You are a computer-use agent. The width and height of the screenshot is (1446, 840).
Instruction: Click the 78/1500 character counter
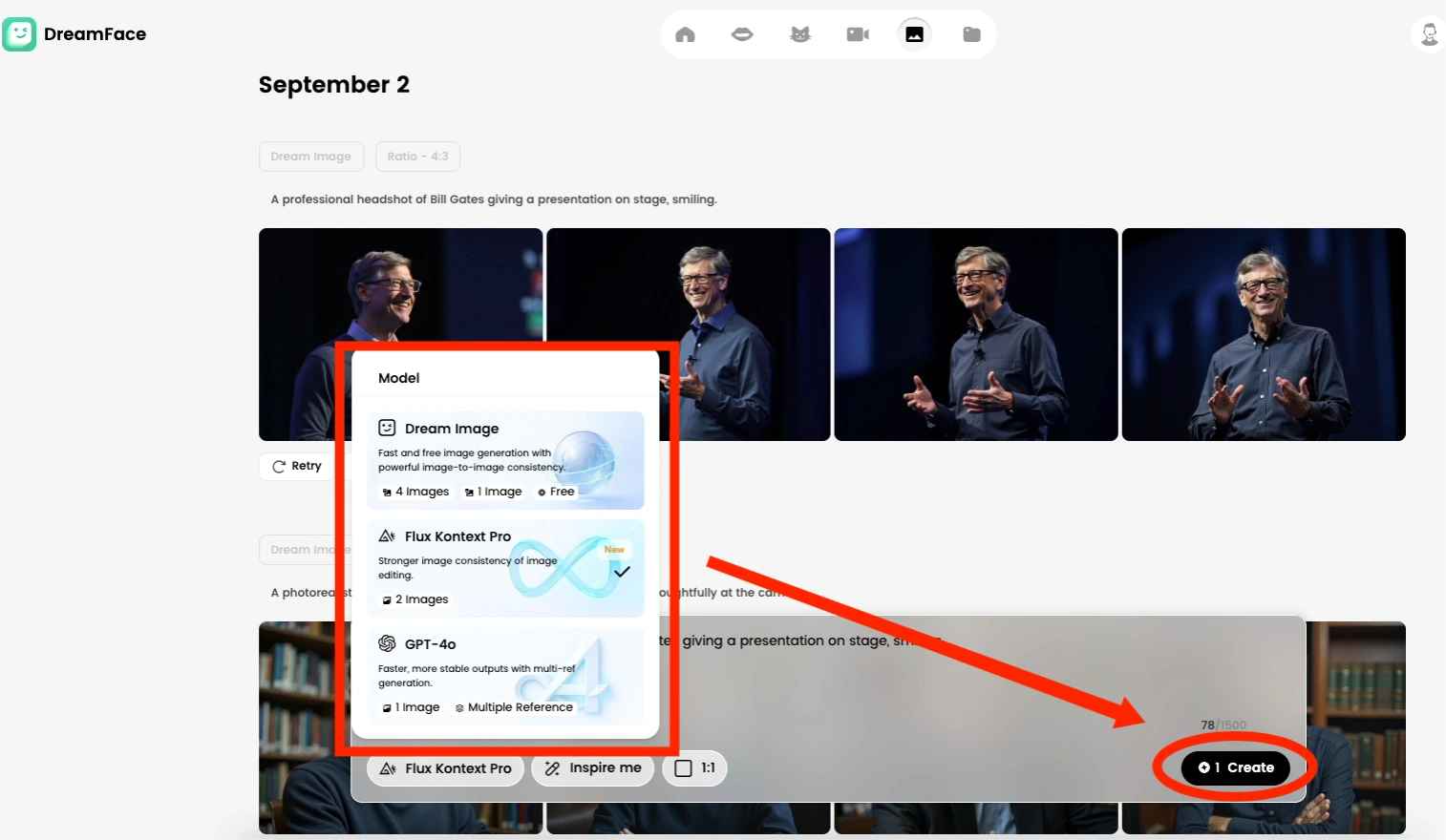click(1223, 724)
